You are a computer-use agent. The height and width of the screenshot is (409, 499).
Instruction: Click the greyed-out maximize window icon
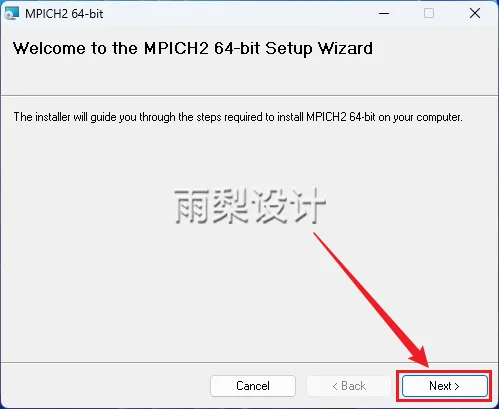(429, 14)
